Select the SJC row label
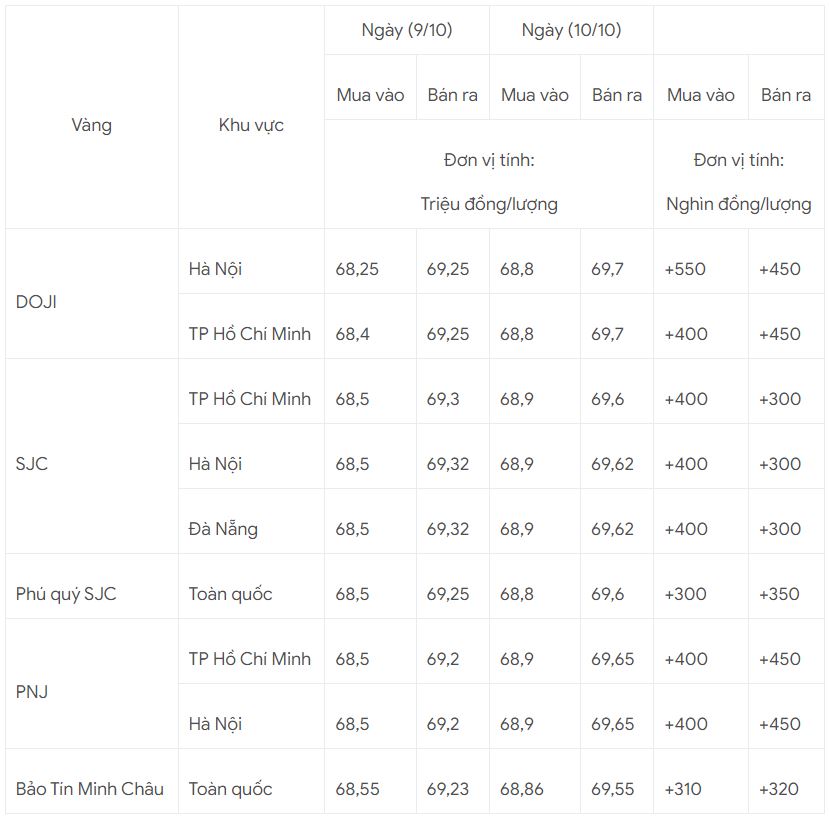This screenshot has width=829, height=819. (x=32, y=464)
